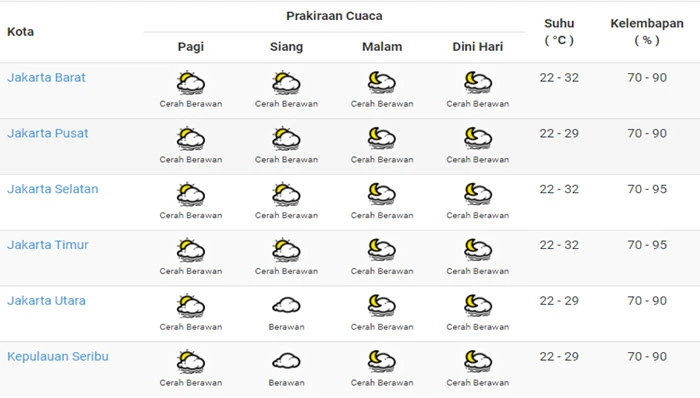This screenshot has width=700, height=398.
Task: Click Jakarta Utara Siang cloudy icon
Action: coord(286,306)
